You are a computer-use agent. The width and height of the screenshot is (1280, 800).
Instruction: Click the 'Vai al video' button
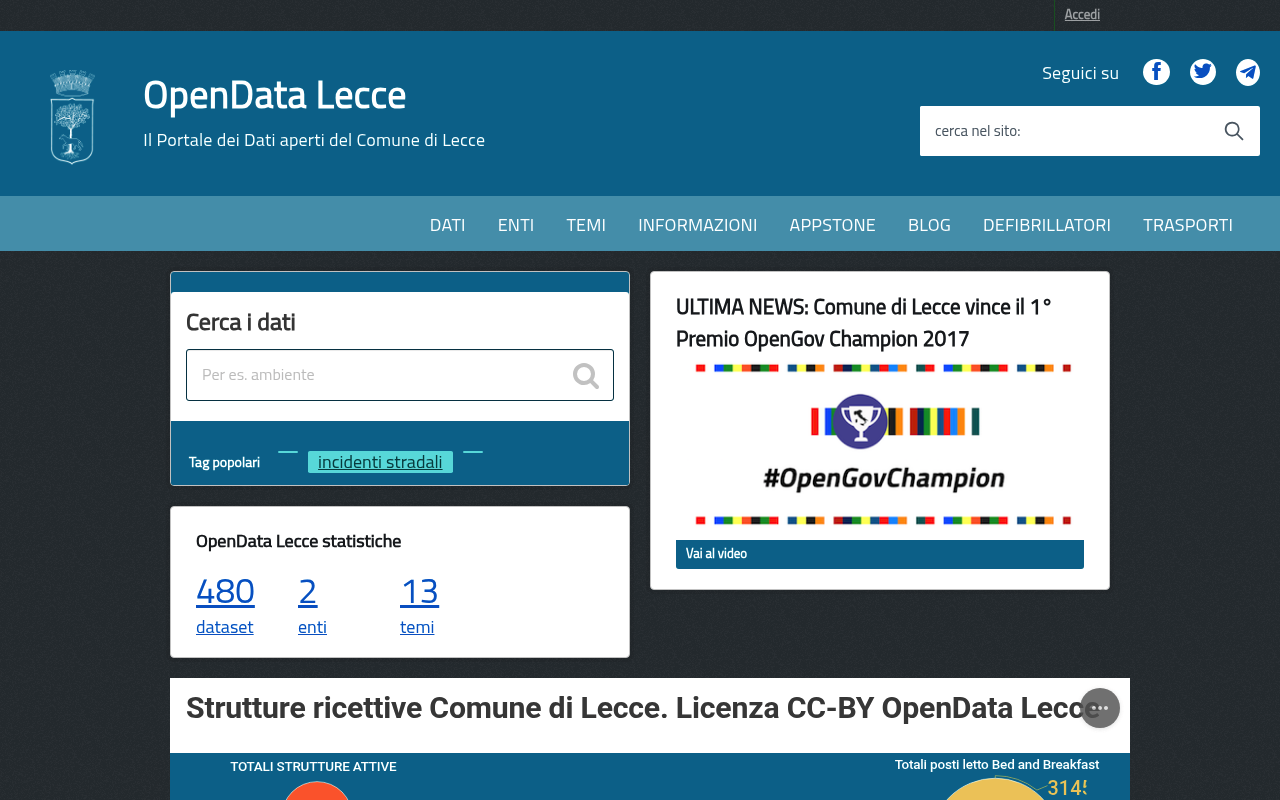880,554
